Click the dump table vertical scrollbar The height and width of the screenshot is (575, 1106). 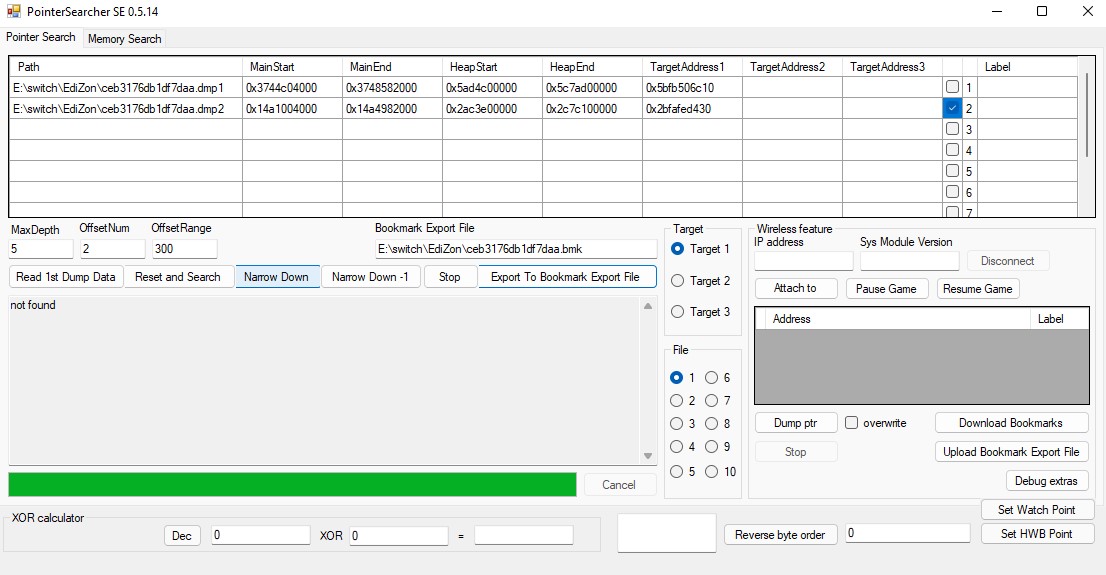(x=1086, y=115)
